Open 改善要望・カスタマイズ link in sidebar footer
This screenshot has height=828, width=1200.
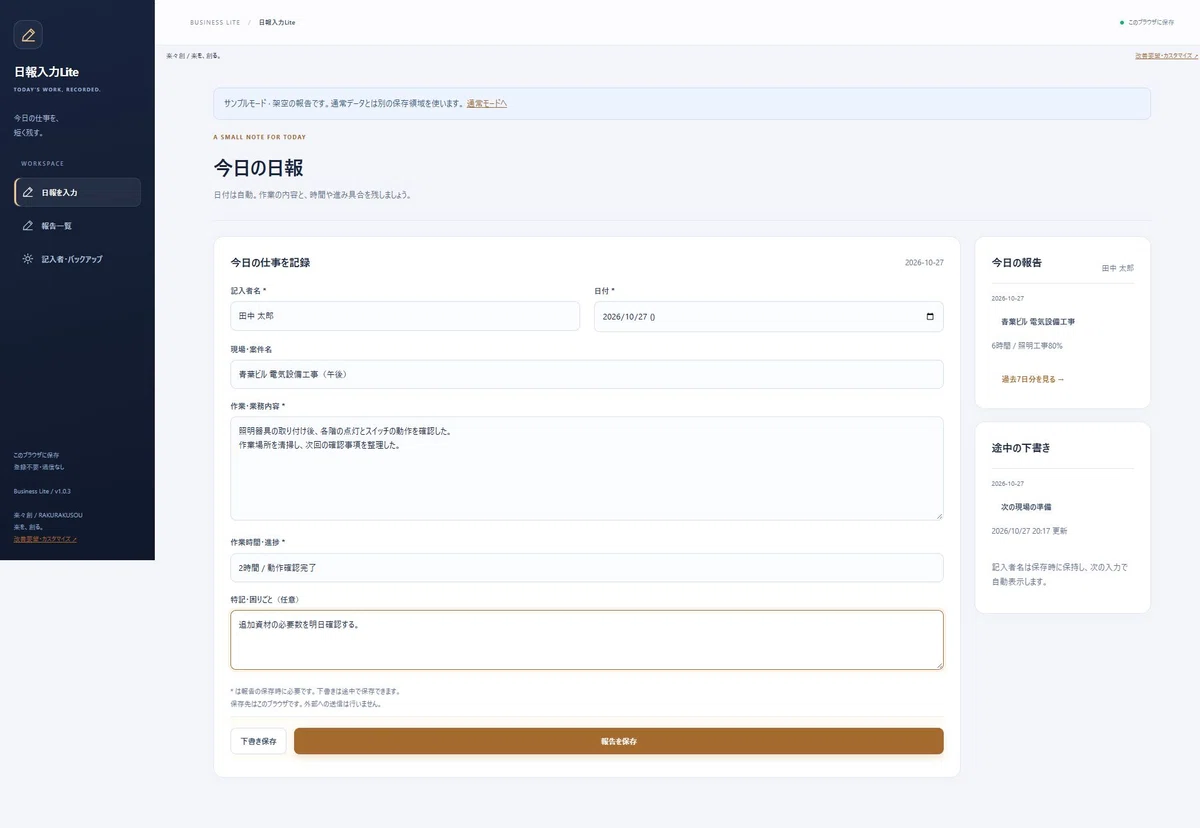(45, 539)
